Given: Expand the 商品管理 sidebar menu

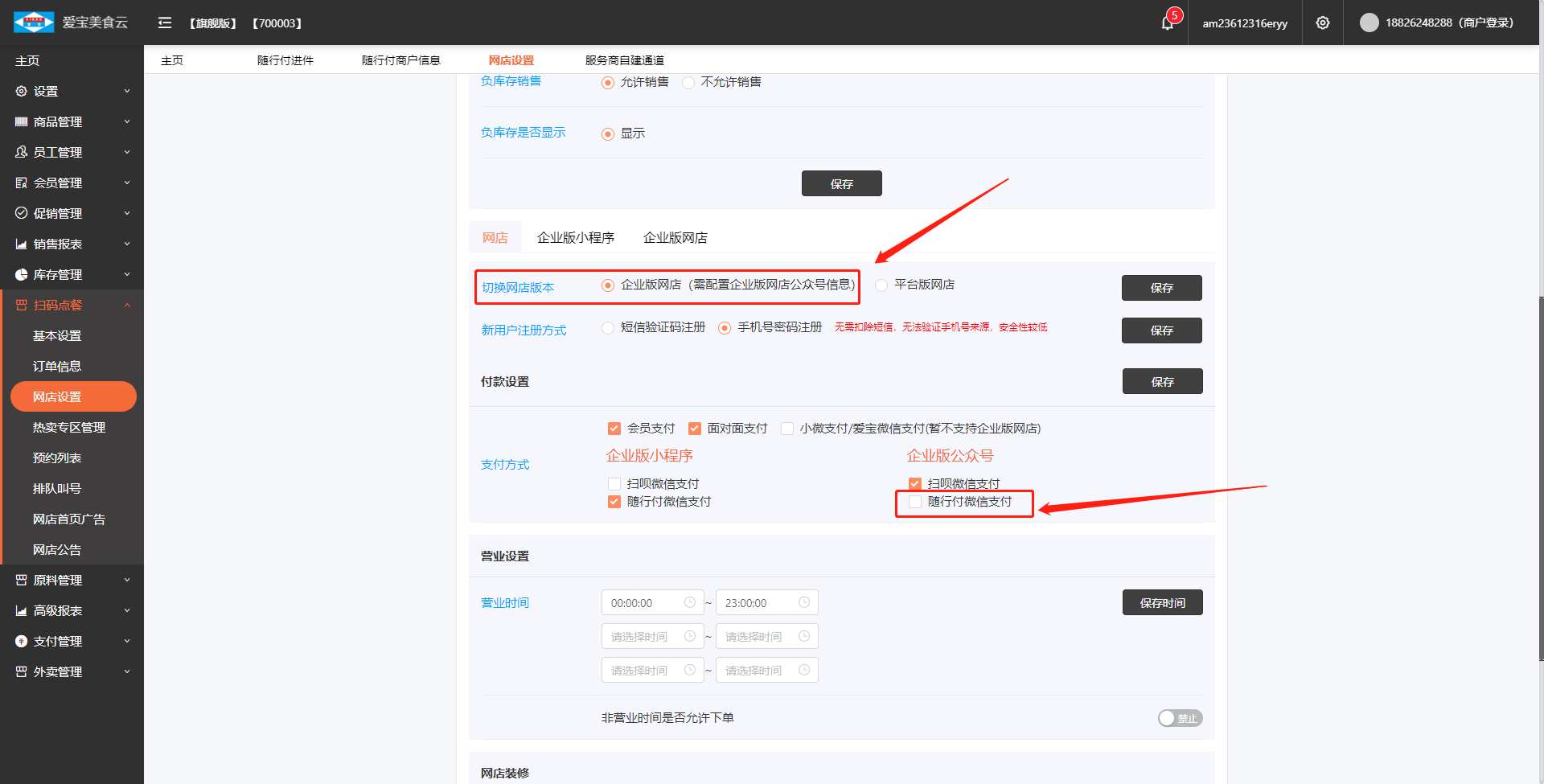Looking at the screenshot, I should pos(72,121).
